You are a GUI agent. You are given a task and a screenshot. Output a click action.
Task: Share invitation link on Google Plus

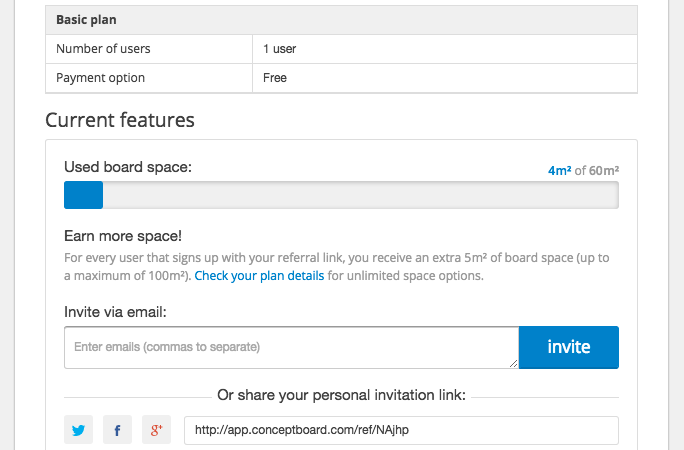pyautogui.click(x=157, y=430)
